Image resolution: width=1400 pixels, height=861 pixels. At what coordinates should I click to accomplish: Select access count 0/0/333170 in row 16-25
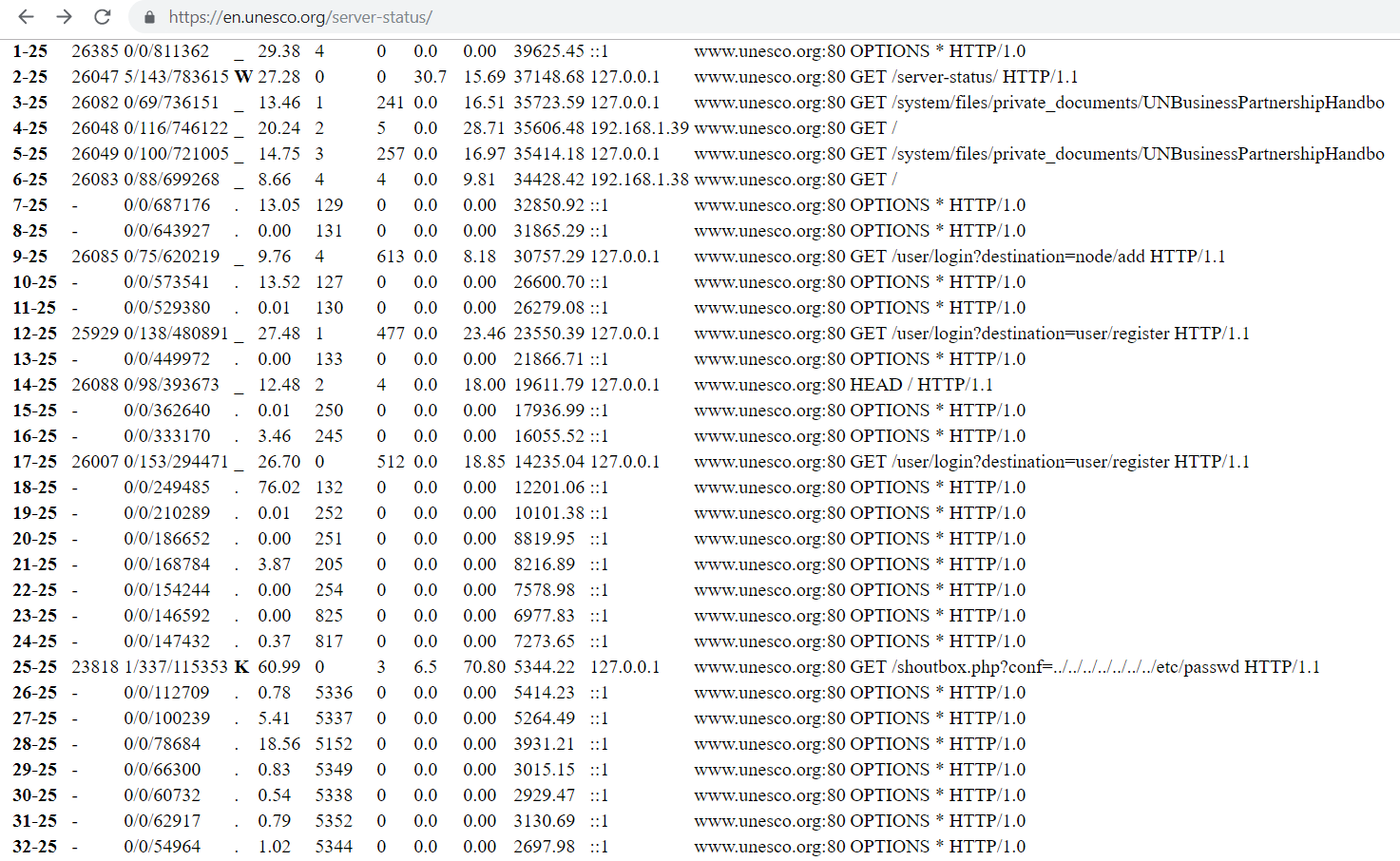(x=166, y=436)
